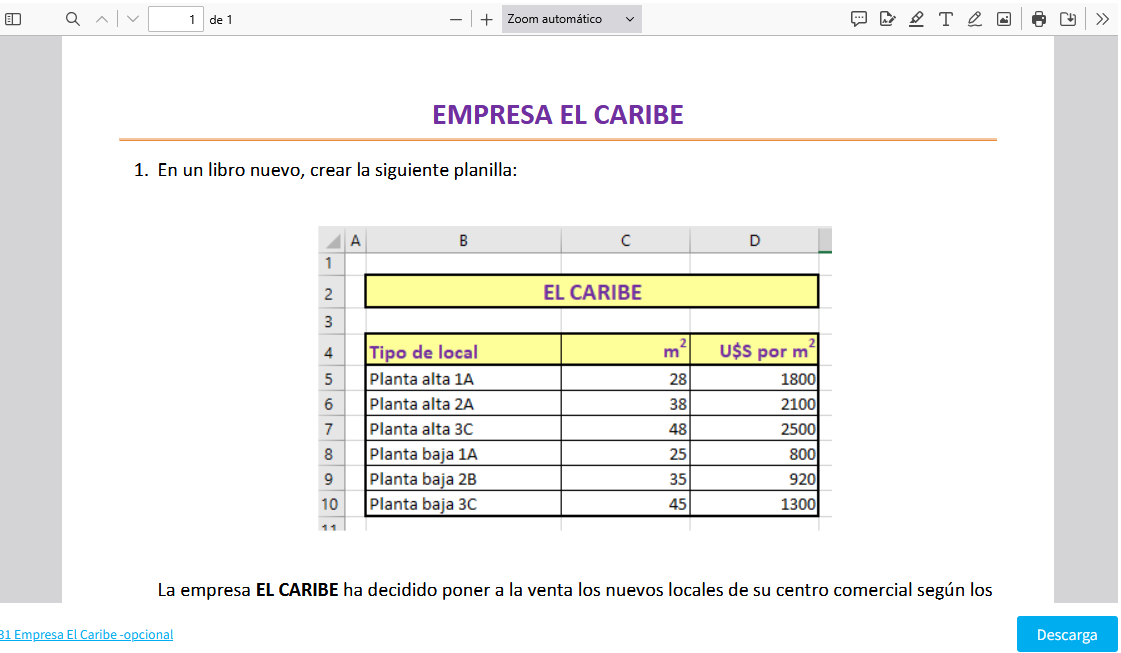The width and height of the screenshot is (1121, 653).
Task: Click the Descarga button
Action: 1066,634
